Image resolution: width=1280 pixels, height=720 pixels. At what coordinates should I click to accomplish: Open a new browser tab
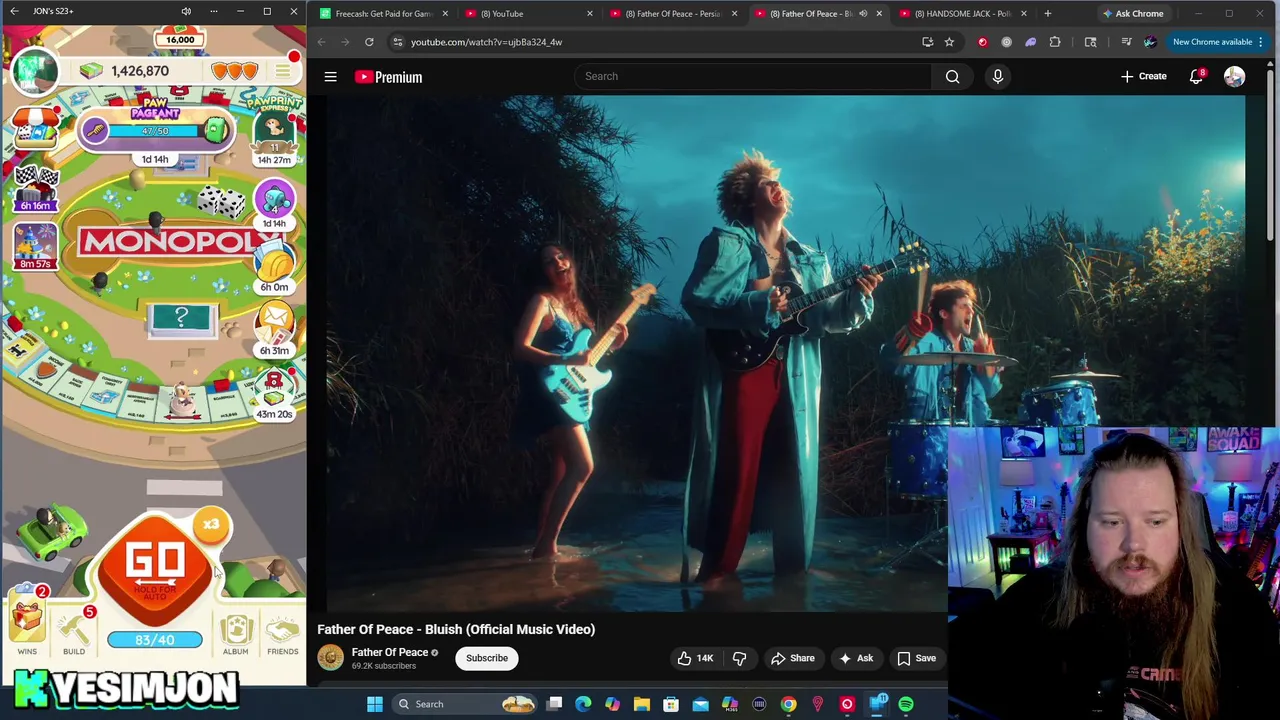(x=1047, y=14)
